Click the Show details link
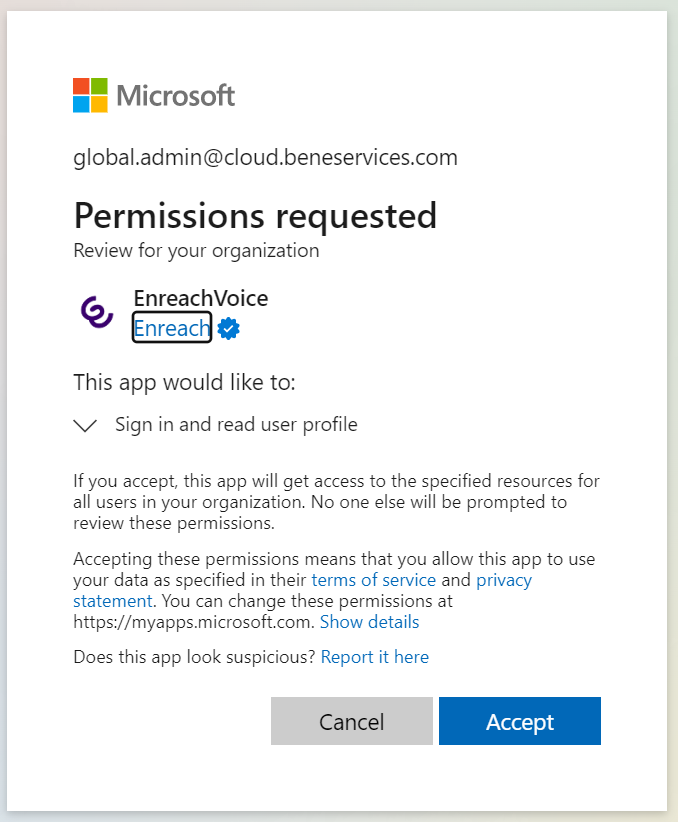The height and width of the screenshot is (822, 678). (369, 622)
